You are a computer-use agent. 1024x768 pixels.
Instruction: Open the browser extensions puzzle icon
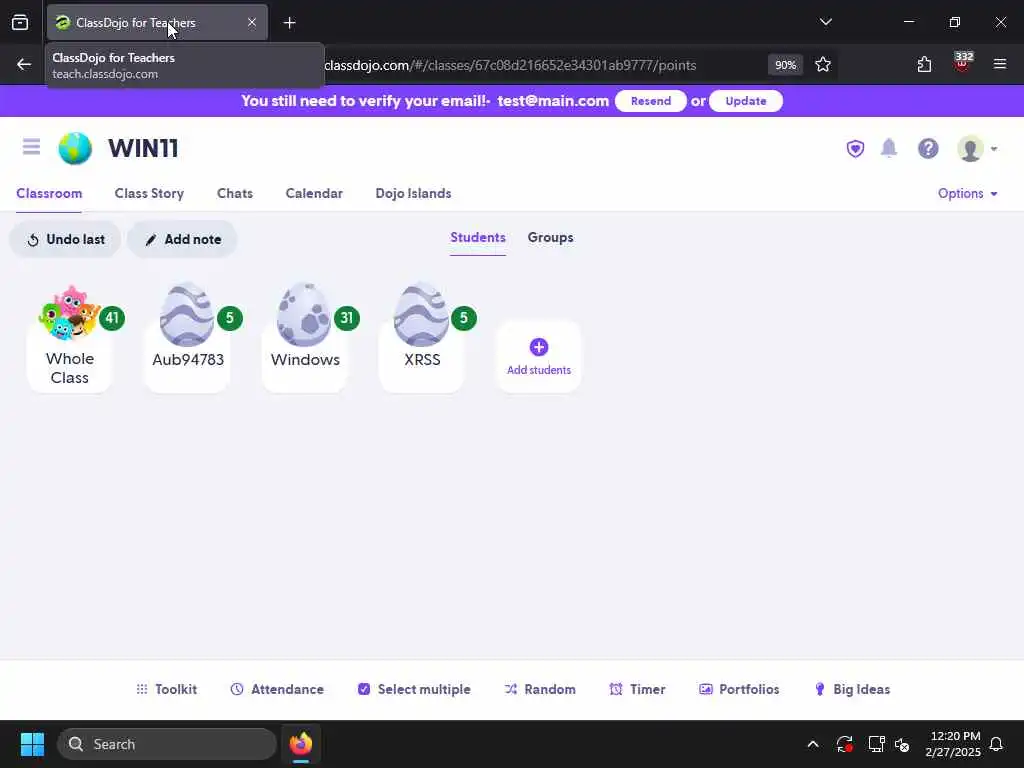[924, 65]
